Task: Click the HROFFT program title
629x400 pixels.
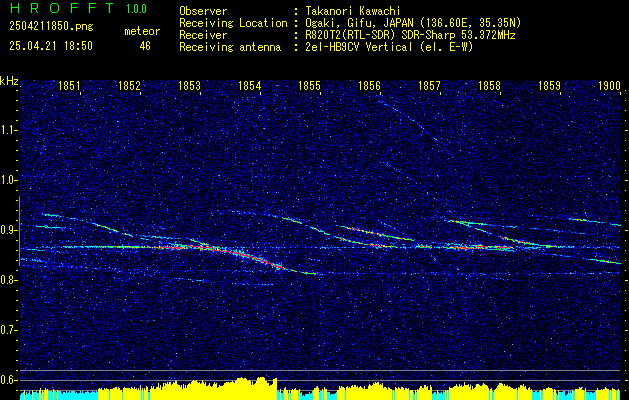Action: point(62,8)
